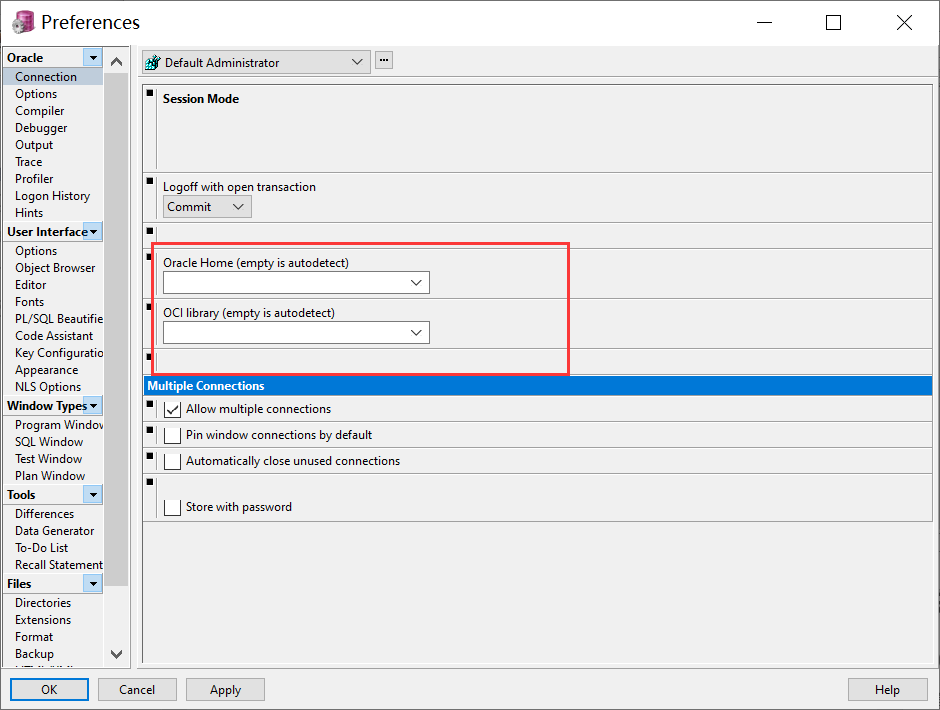The height and width of the screenshot is (710, 940).
Task: Open the Editor preferences page
Action: (31, 285)
